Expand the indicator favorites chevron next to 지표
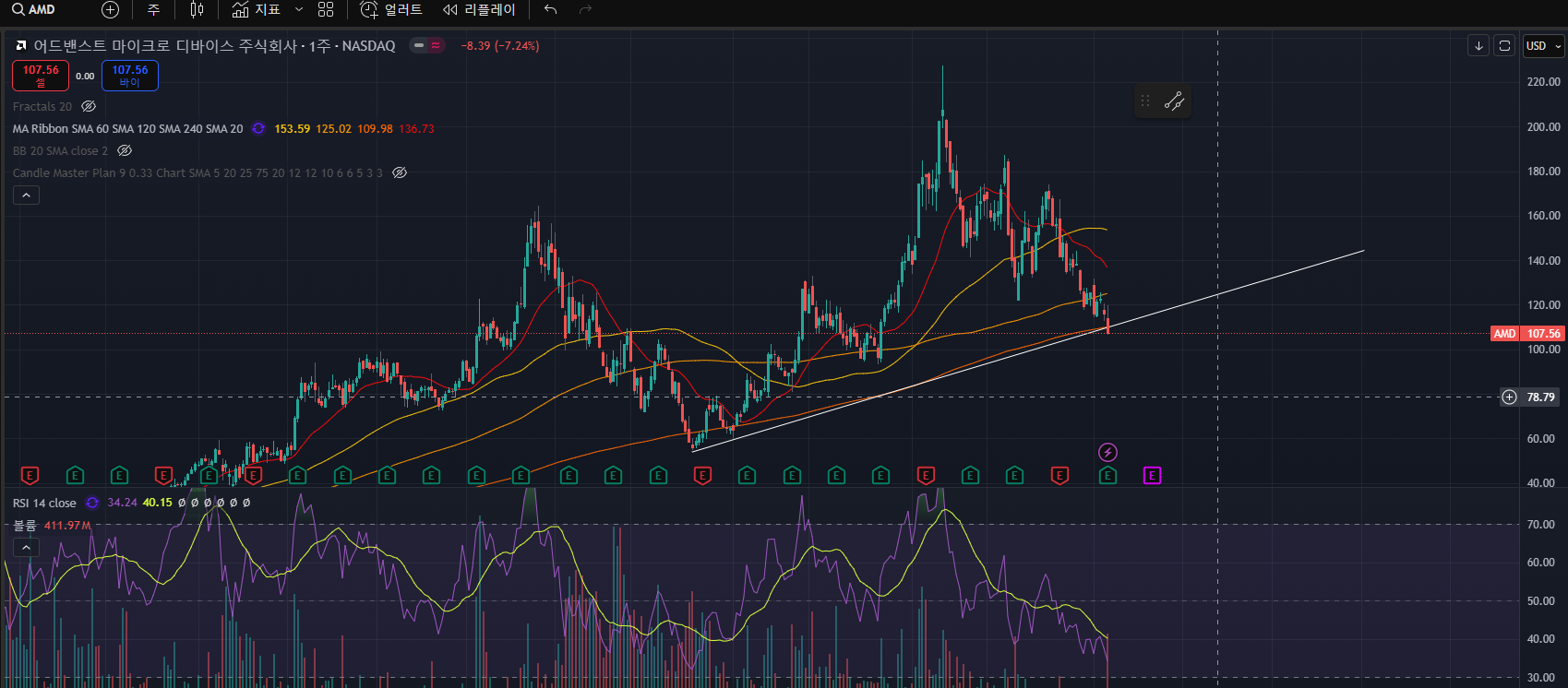This screenshot has width=1568, height=688. [298, 9]
